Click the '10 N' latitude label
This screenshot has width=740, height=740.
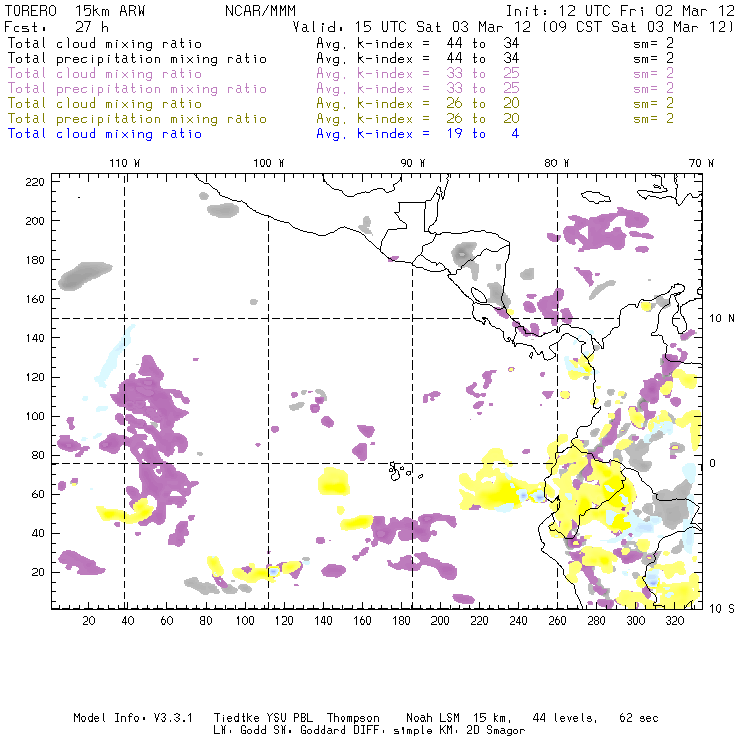[722, 319]
